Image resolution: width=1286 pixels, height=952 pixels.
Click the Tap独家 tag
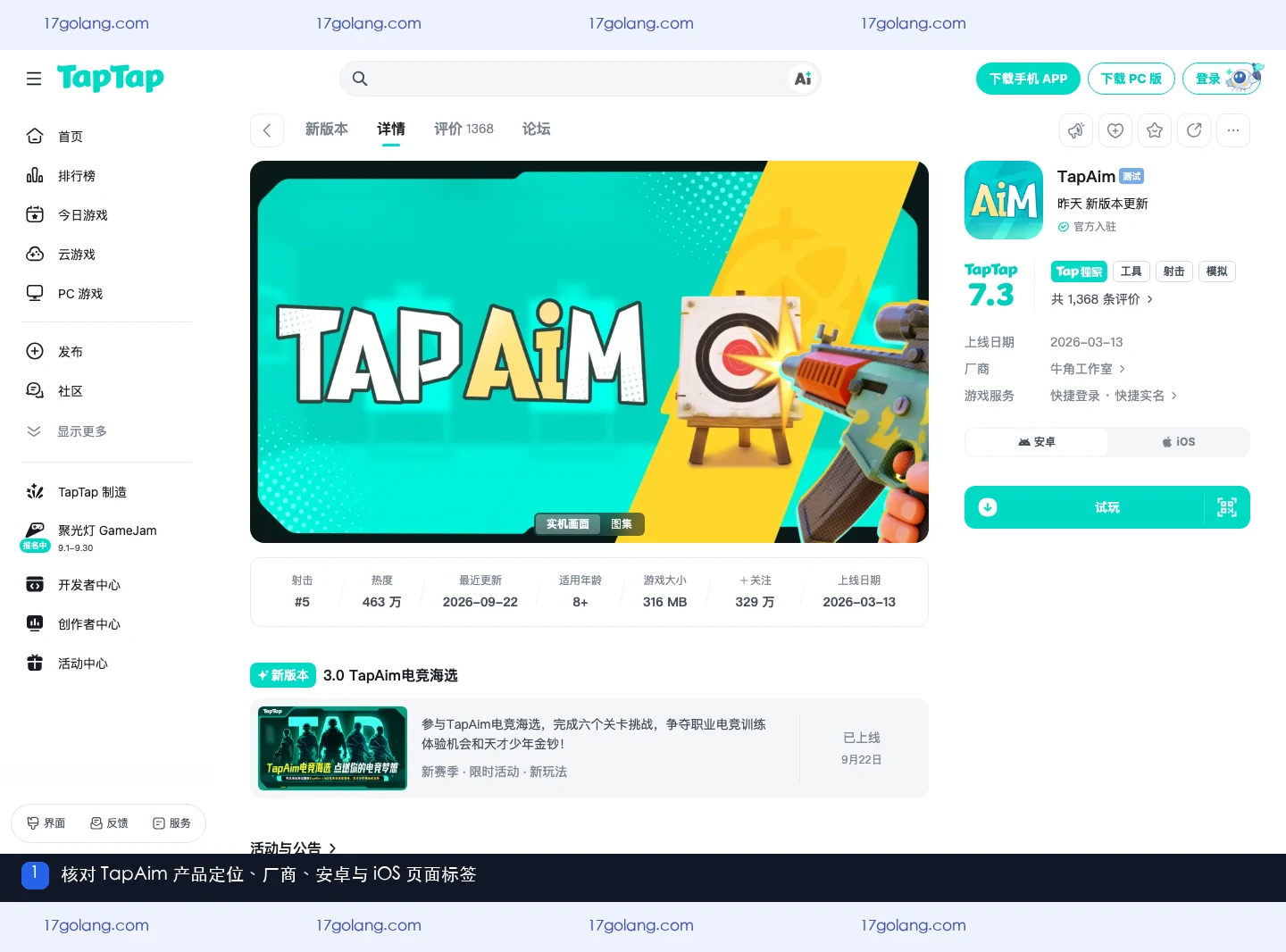(x=1079, y=271)
